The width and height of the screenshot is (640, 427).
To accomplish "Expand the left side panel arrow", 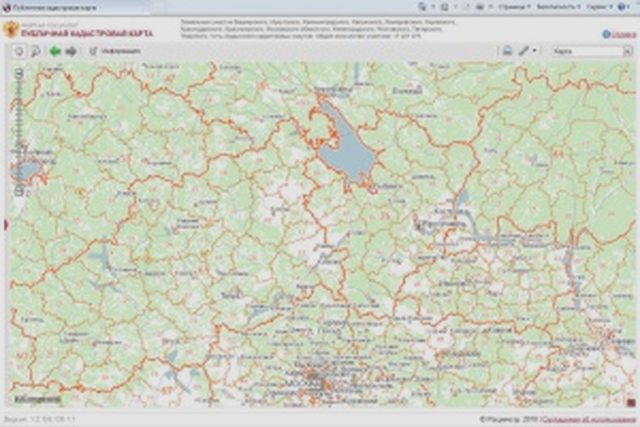I will pos(6,225).
